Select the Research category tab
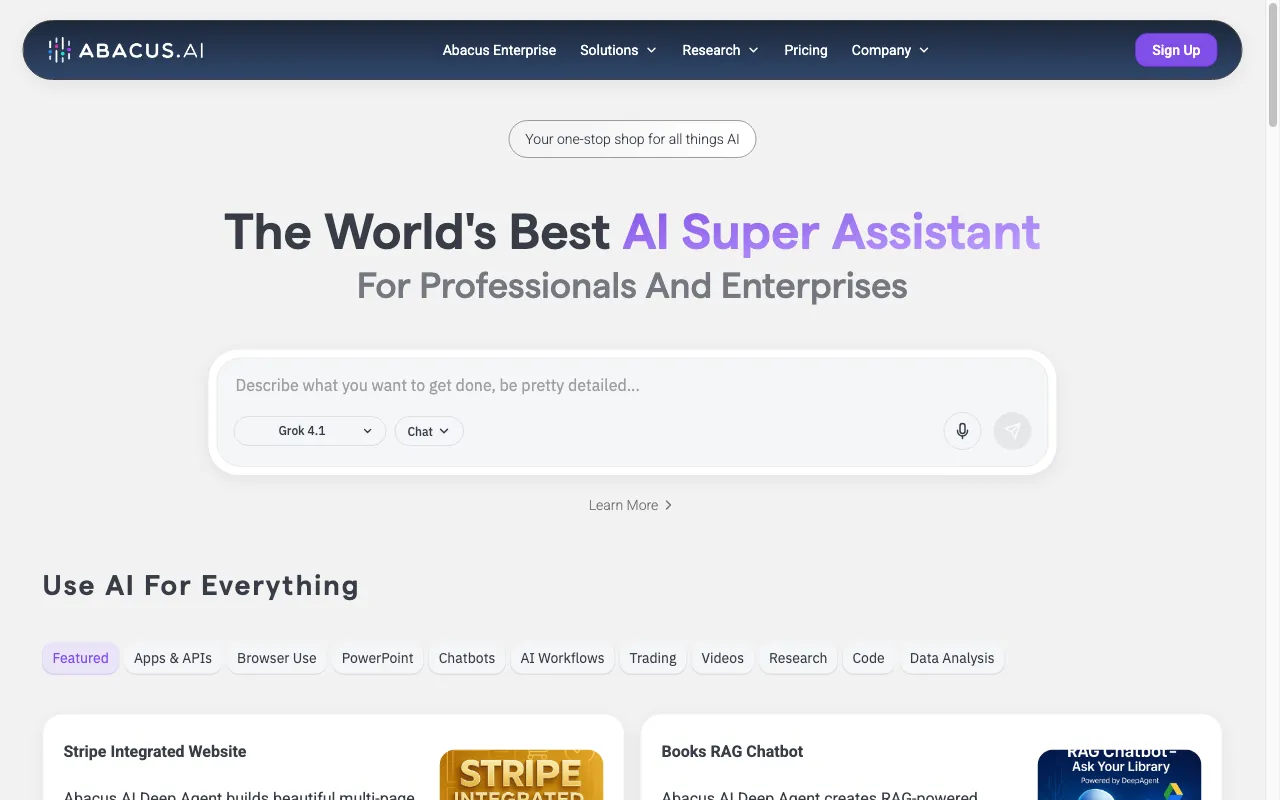Viewport: 1280px width, 800px height. tap(798, 658)
